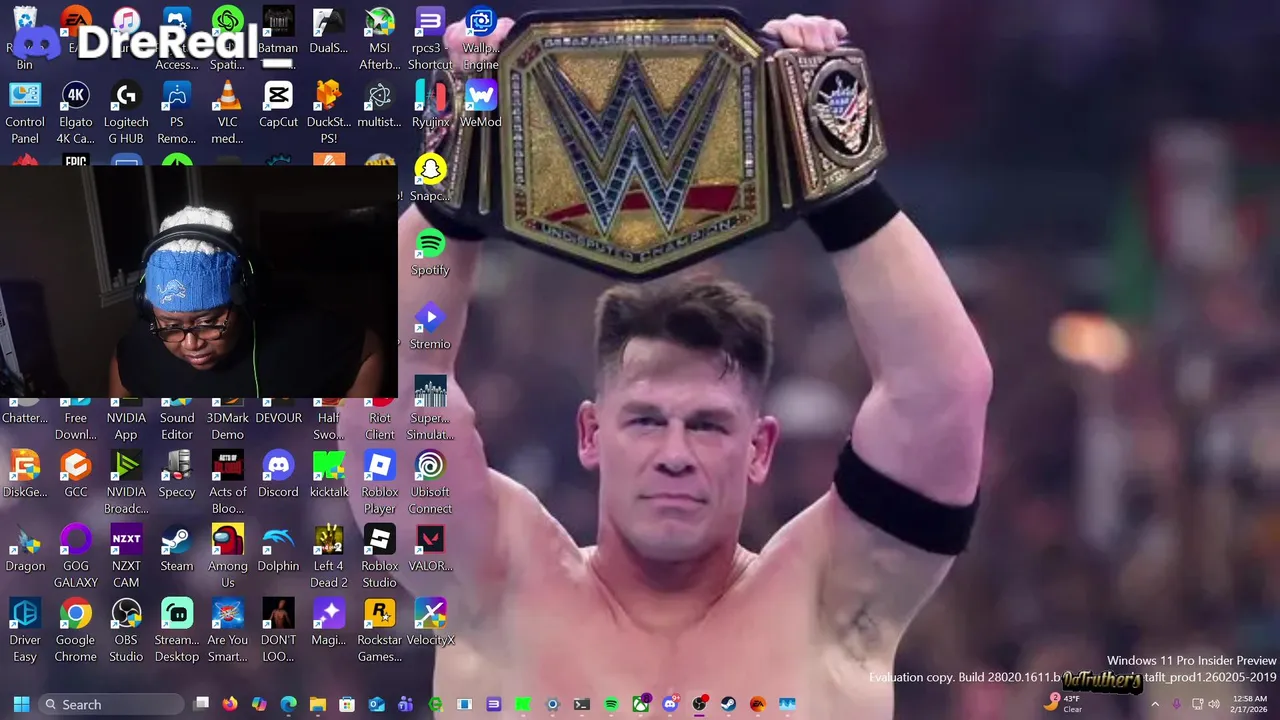
Task: Launch VelocityX desktop shortcut
Action: pos(430,623)
